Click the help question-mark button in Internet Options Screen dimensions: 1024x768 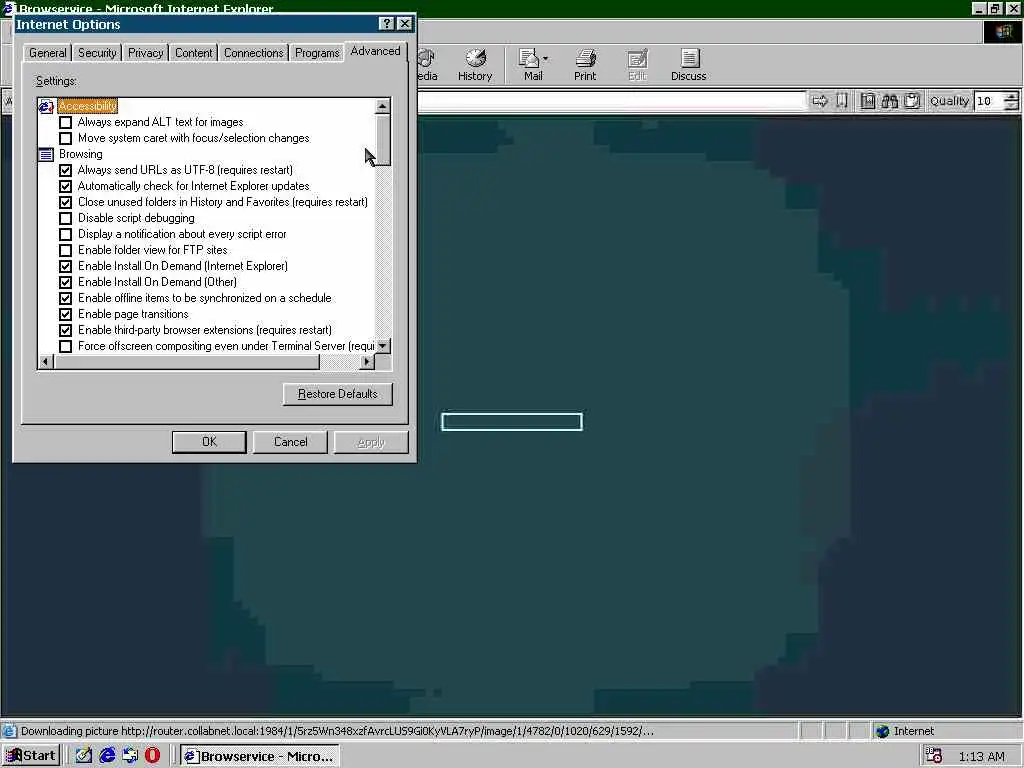click(387, 24)
